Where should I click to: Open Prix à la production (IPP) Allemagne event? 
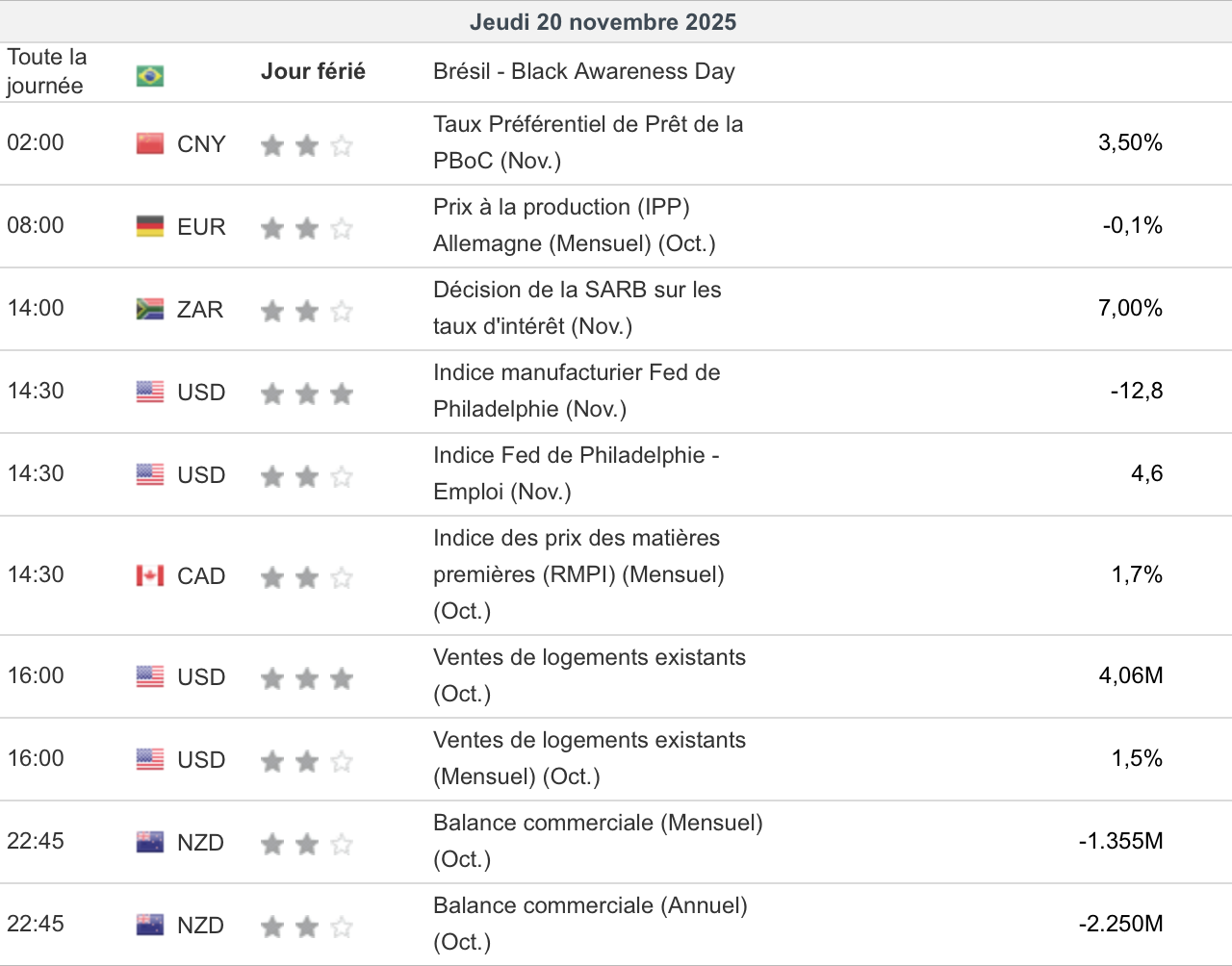point(574,225)
